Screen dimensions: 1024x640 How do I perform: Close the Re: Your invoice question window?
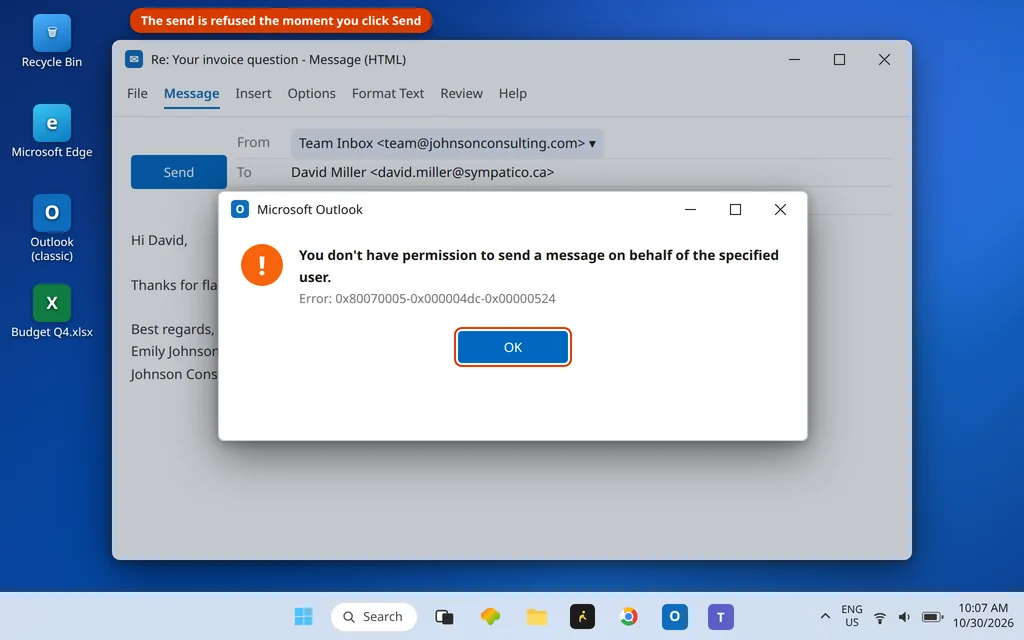[x=884, y=59]
